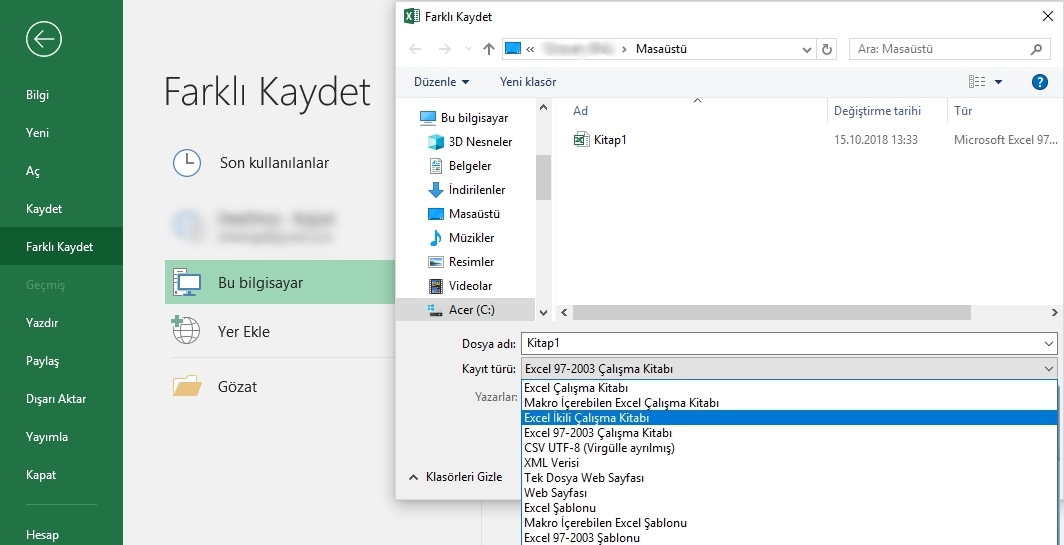The image size is (1064, 545).
Task: Open recent locations dropdown arrow
Action: [468, 49]
